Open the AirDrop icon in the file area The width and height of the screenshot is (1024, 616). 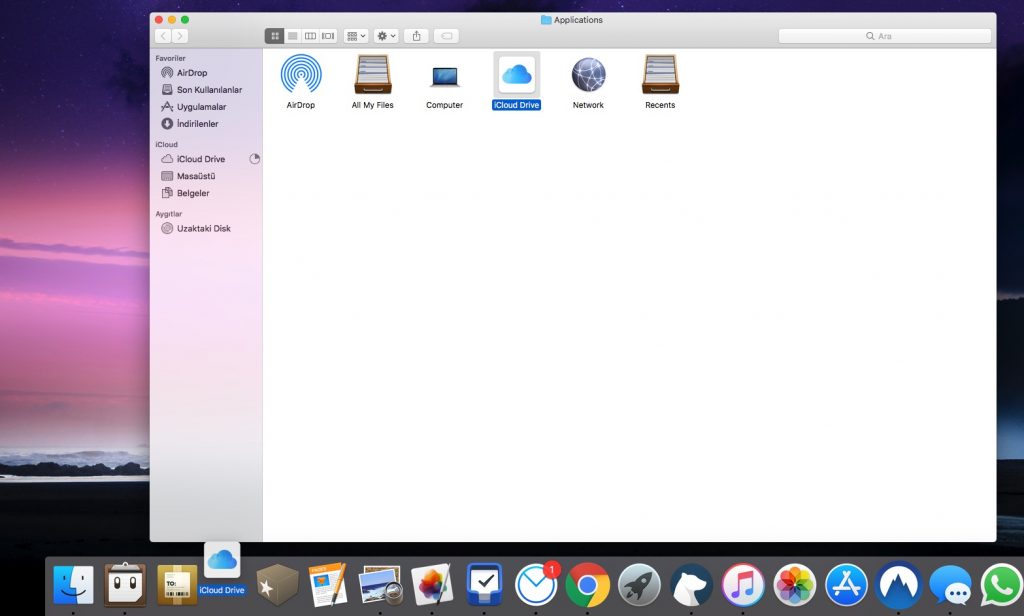(300, 75)
